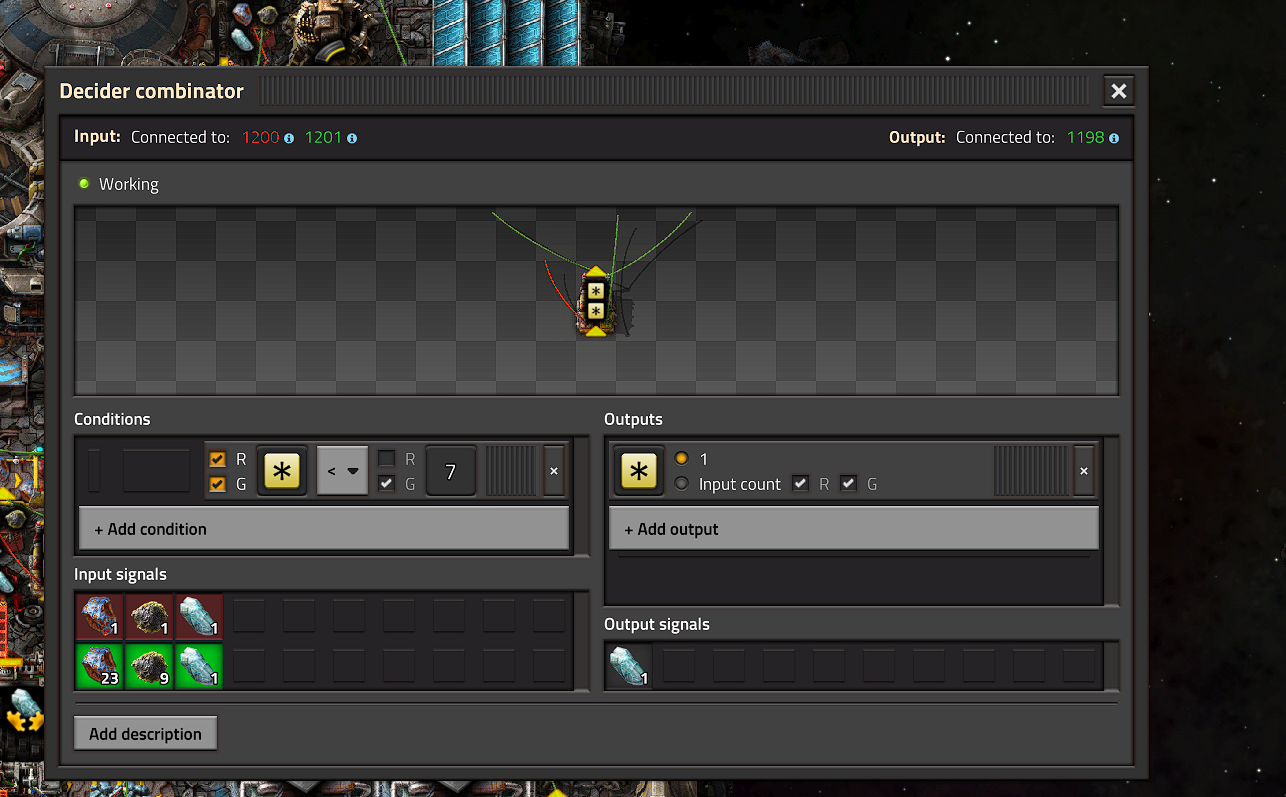The width and height of the screenshot is (1286, 797).
Task: Click + Add output
Action: click(854, 529)
